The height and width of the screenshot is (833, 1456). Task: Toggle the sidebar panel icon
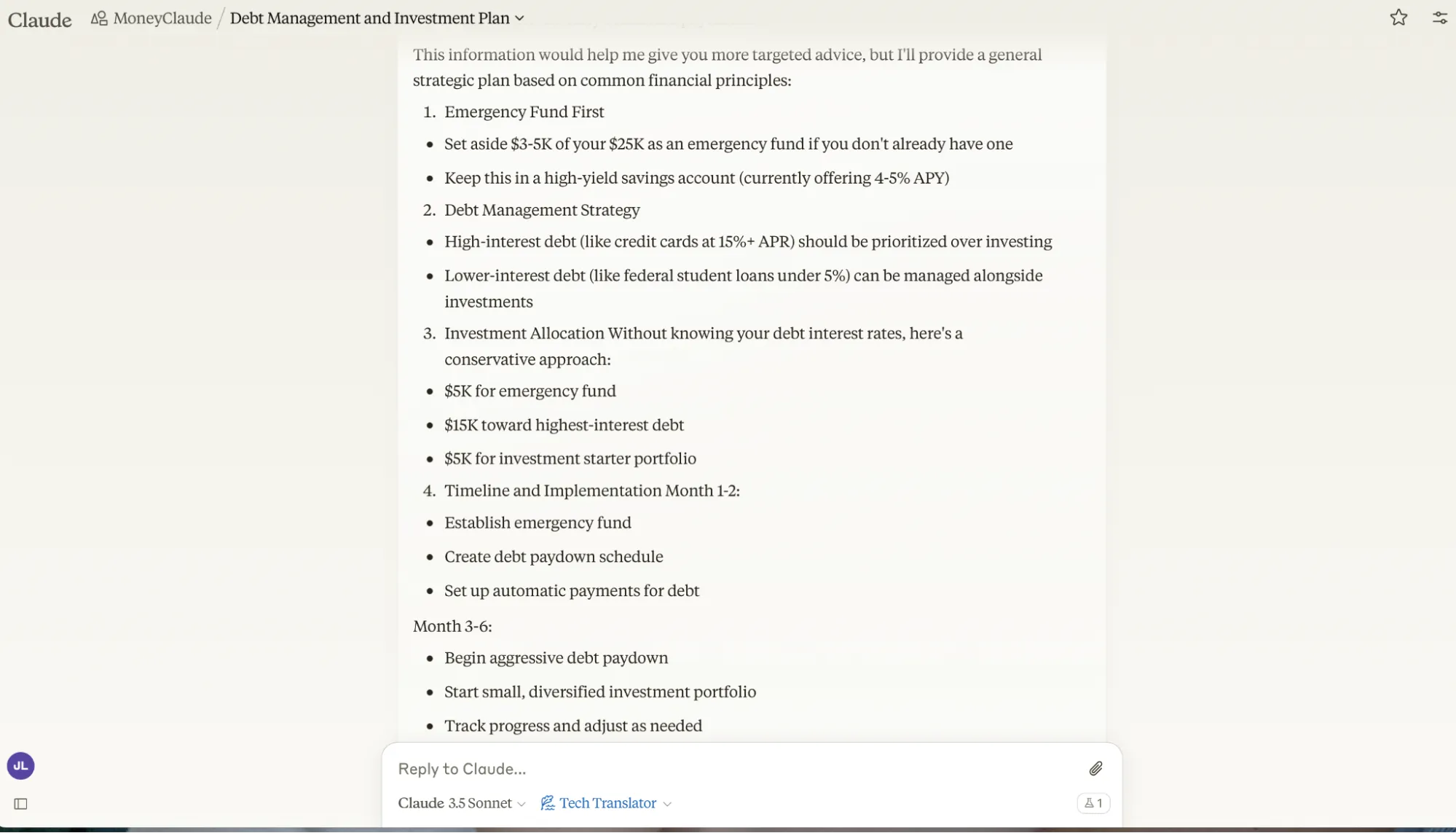(x=20, y=804)
